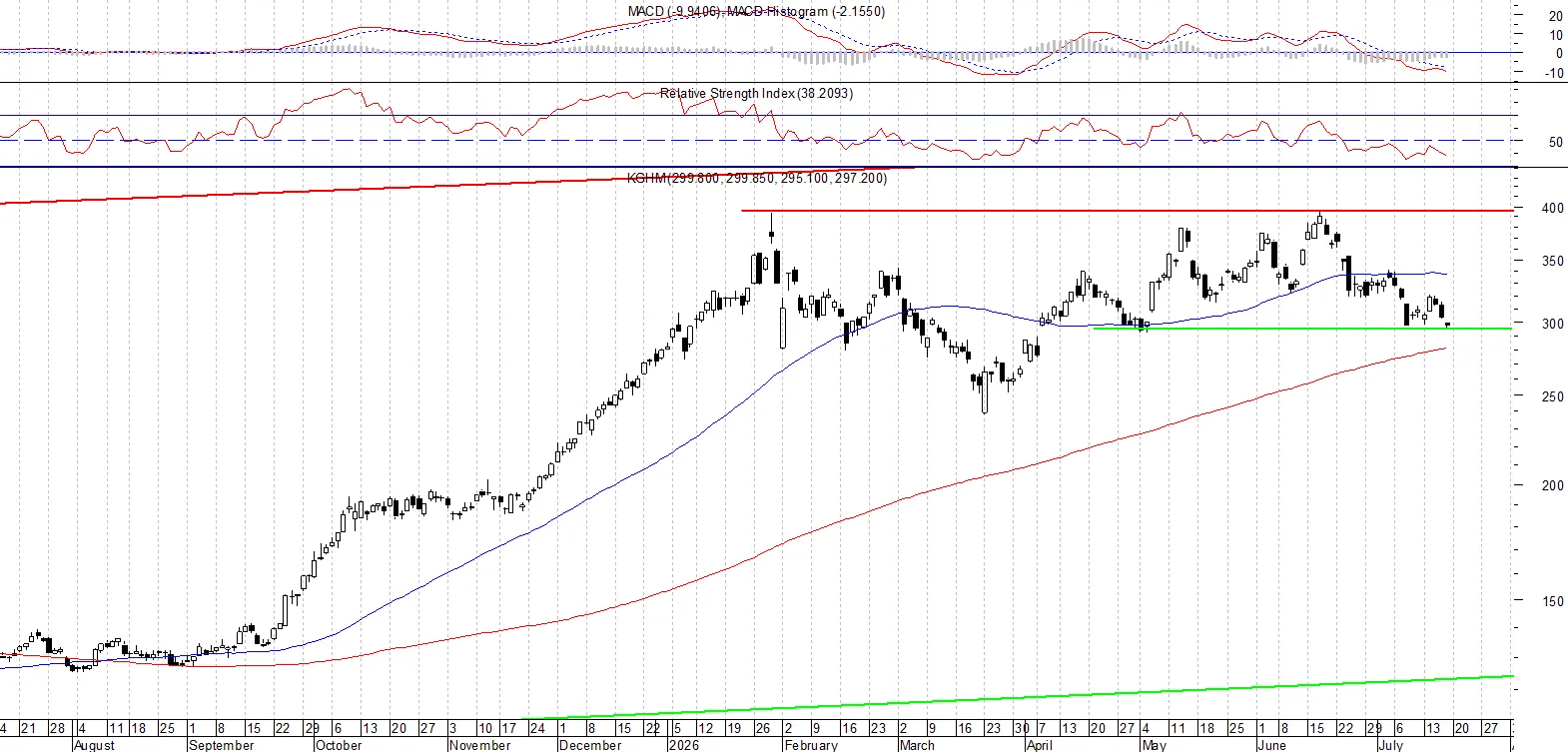Click the October month label

tap(339, 745)
